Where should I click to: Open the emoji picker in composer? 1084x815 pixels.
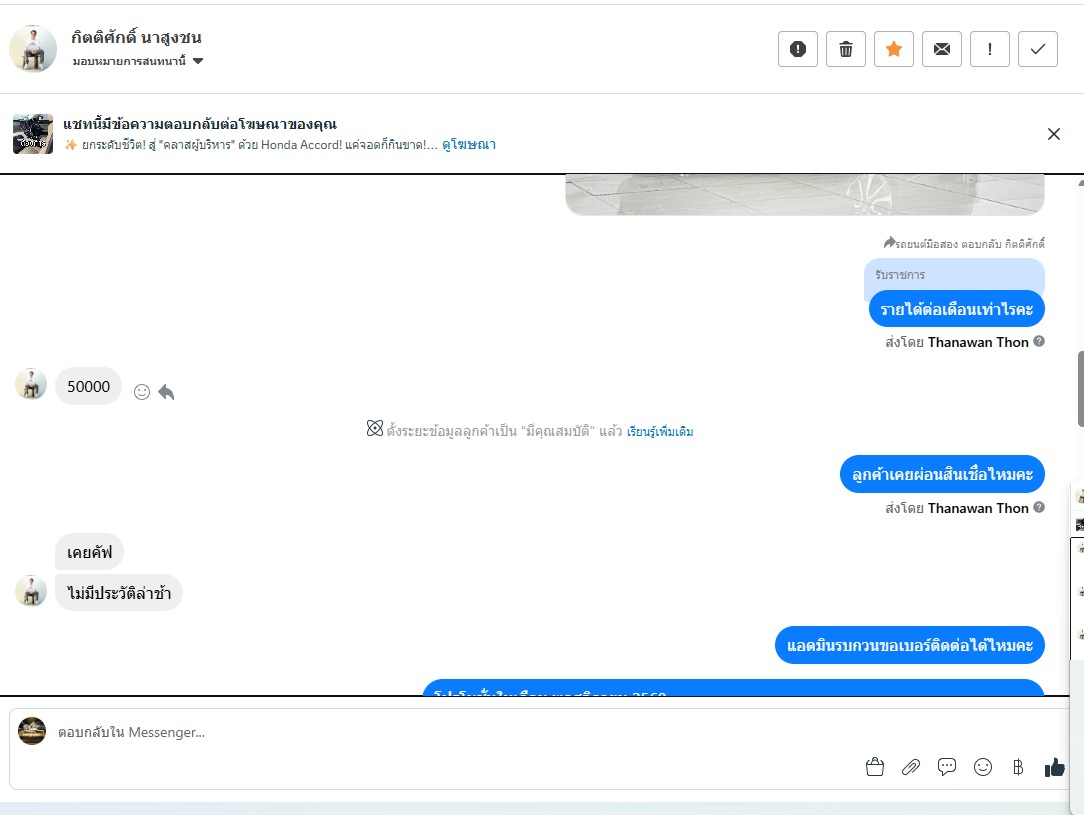[x=982, y=767]
